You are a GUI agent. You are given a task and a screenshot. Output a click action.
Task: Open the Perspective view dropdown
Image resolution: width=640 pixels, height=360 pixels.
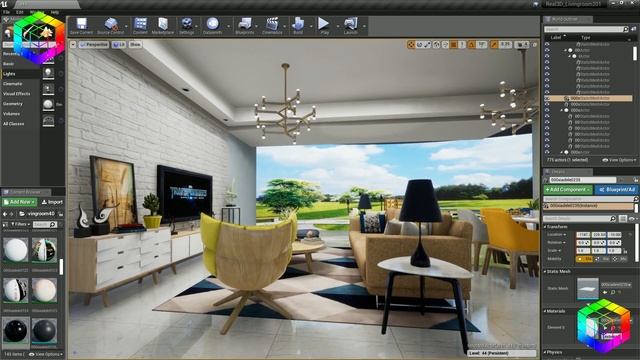[94, 44]
